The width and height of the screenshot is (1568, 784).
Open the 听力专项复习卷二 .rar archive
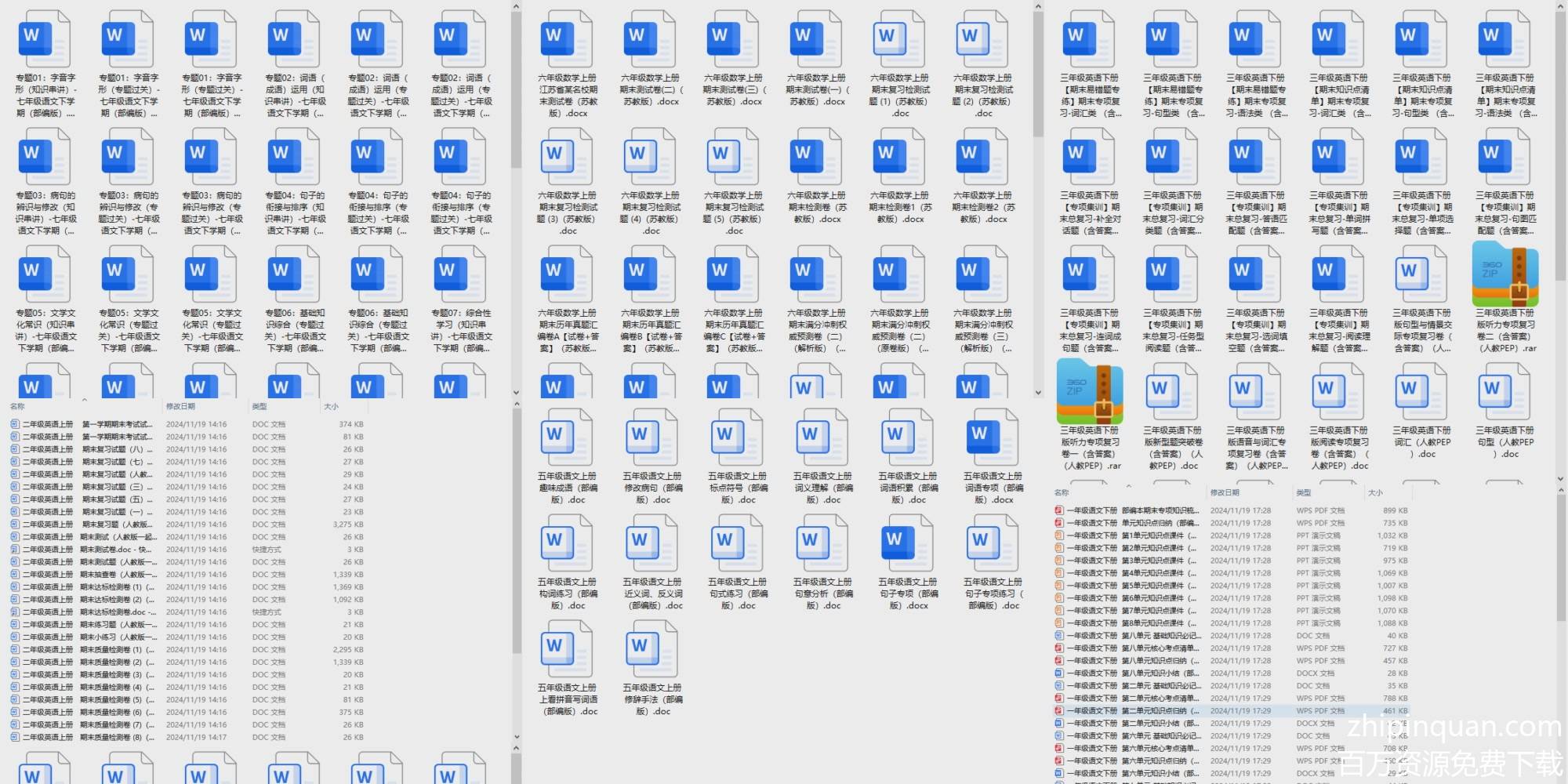click(1505, 274)
